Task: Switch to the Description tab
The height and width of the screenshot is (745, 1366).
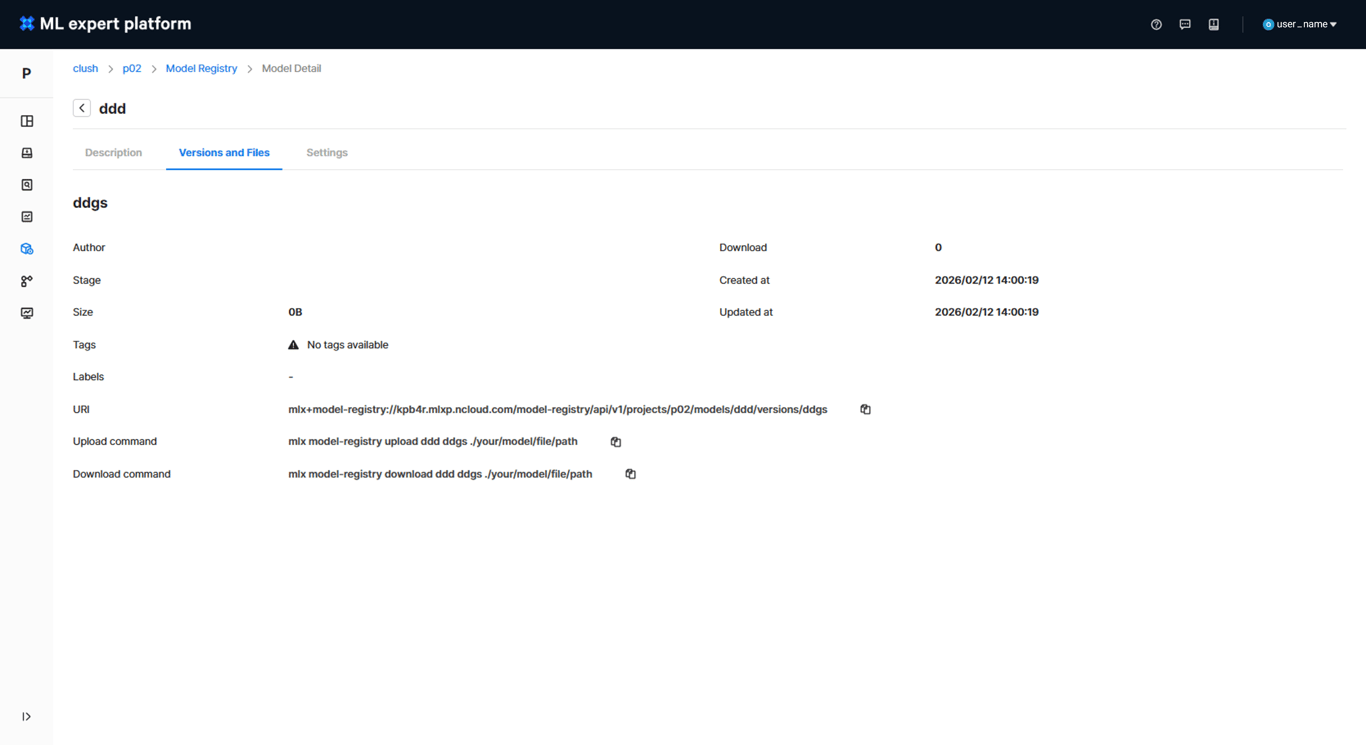Action: click(x=114, y=153)
